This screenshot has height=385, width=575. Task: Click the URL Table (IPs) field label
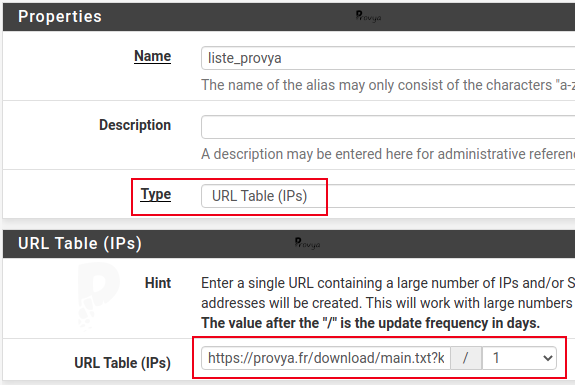[x=122, y=363]
